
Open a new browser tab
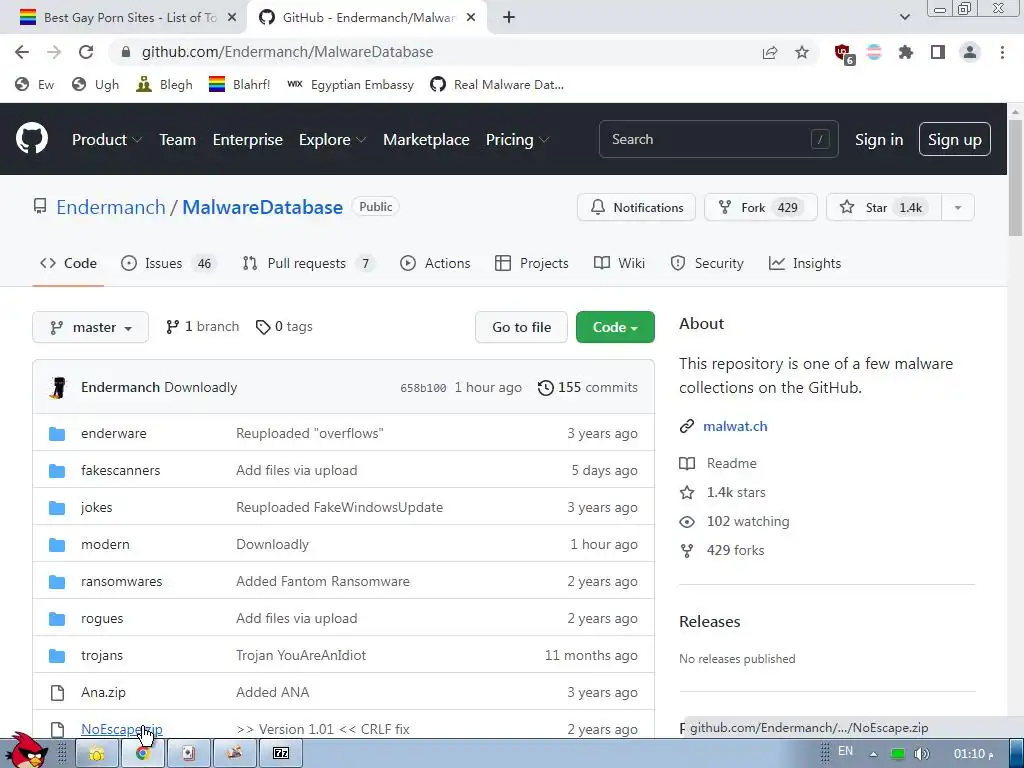point(509,18)
